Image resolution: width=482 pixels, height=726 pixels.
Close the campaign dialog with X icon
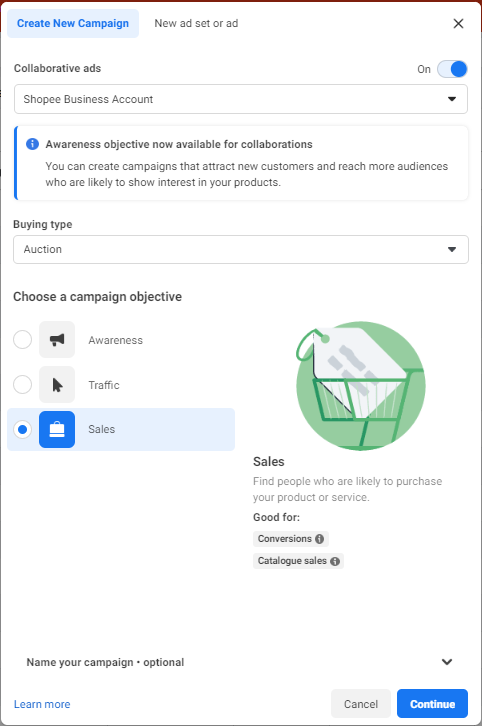click(458, 24)
